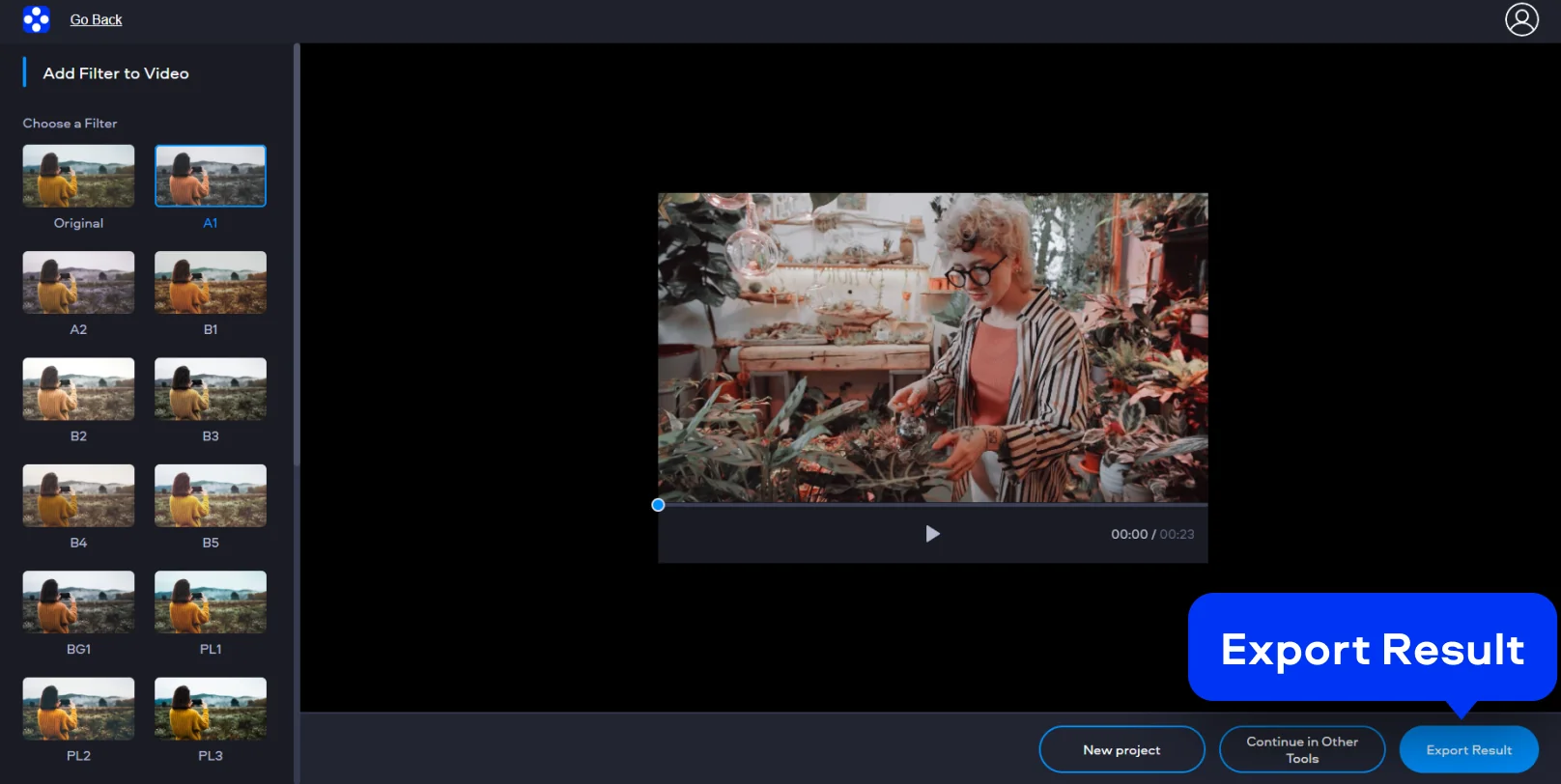Viewport: 1561px width, 784px height.
Task: Apply the PL1 filter
Action: [211, 602]
